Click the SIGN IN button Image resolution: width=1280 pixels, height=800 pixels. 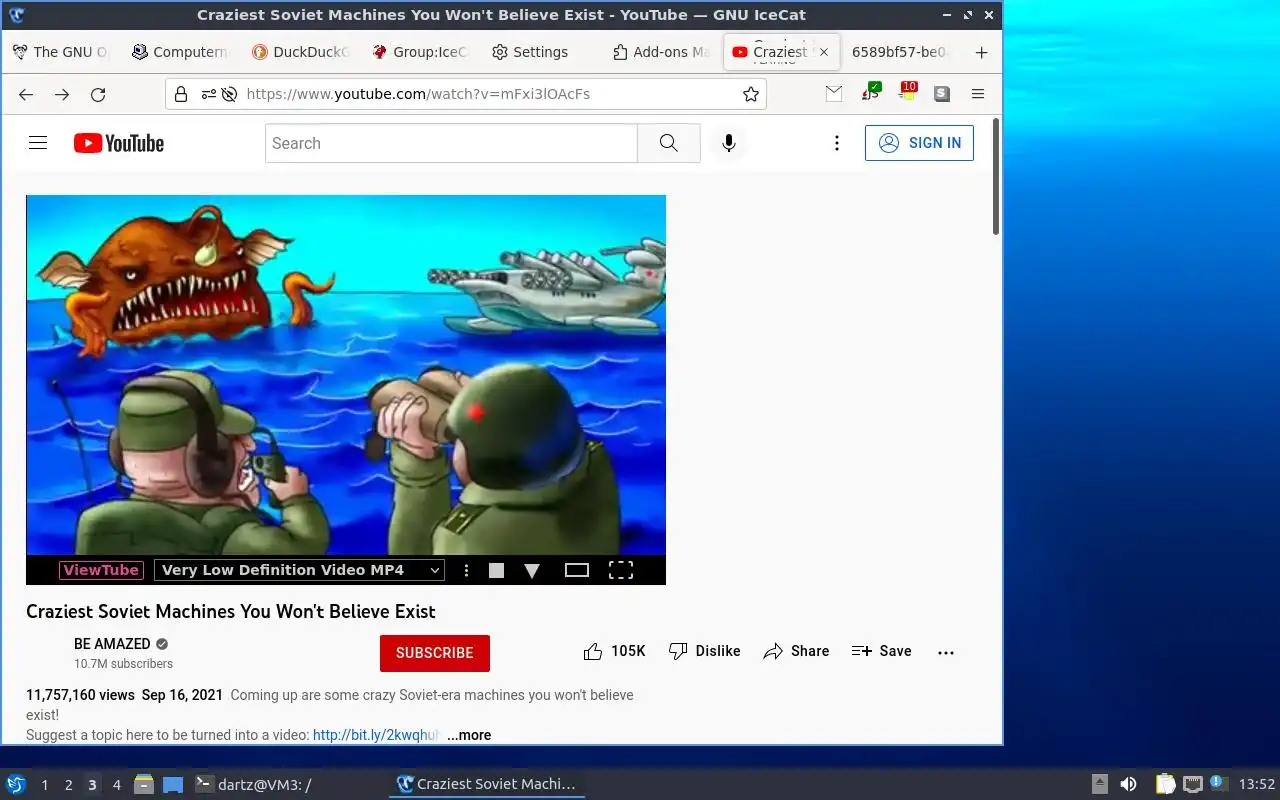click(919, 143)
